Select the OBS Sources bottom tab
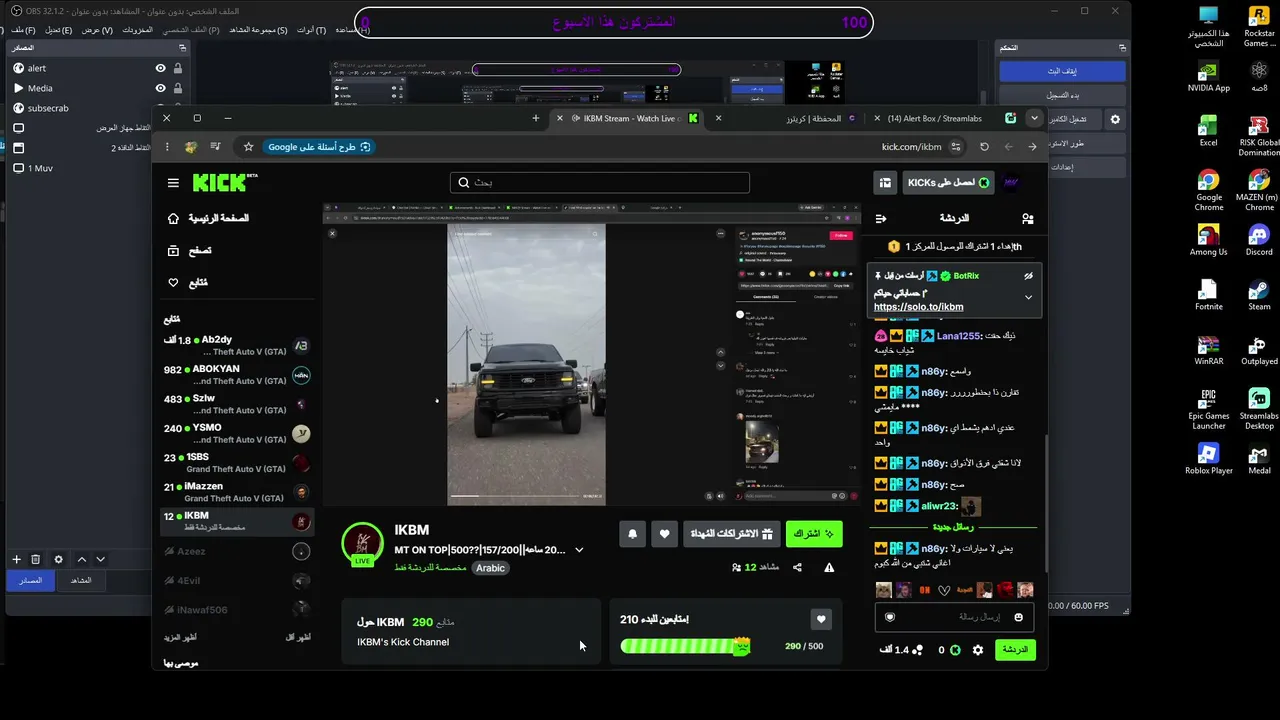This screenshot has width=1280, height=720. pyautogui.click(x=30, y=580)
